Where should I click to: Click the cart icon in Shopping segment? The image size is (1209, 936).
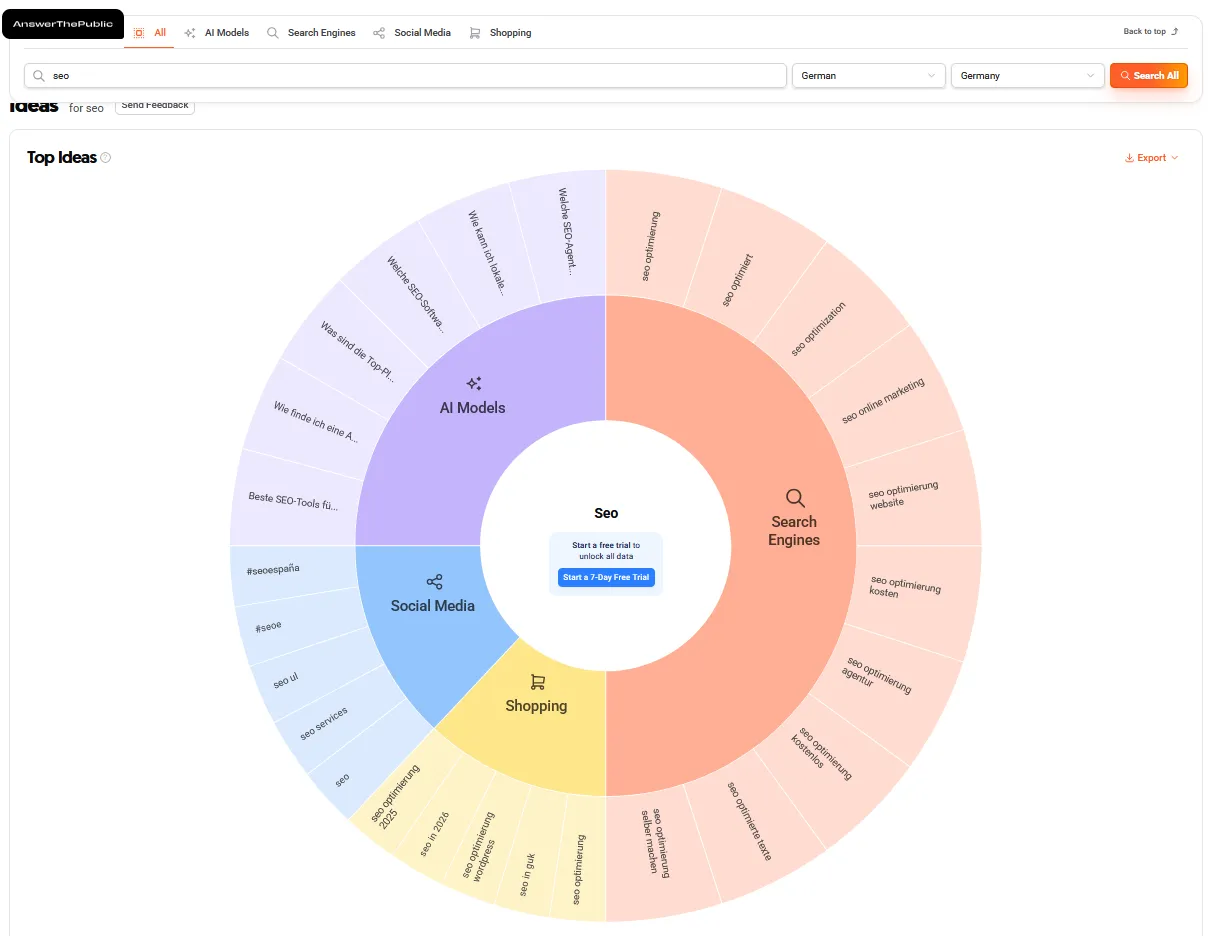(x=537, y=682)
